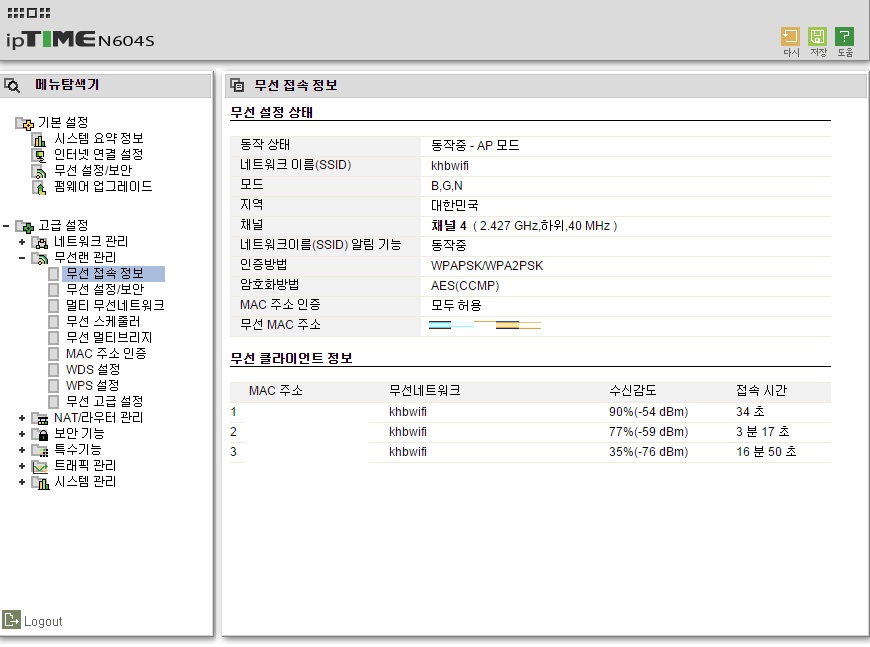This screenshot has width=870, height=647.
Task: Click the 트래픽 관리 chart icon
Action: click(40, 467)
